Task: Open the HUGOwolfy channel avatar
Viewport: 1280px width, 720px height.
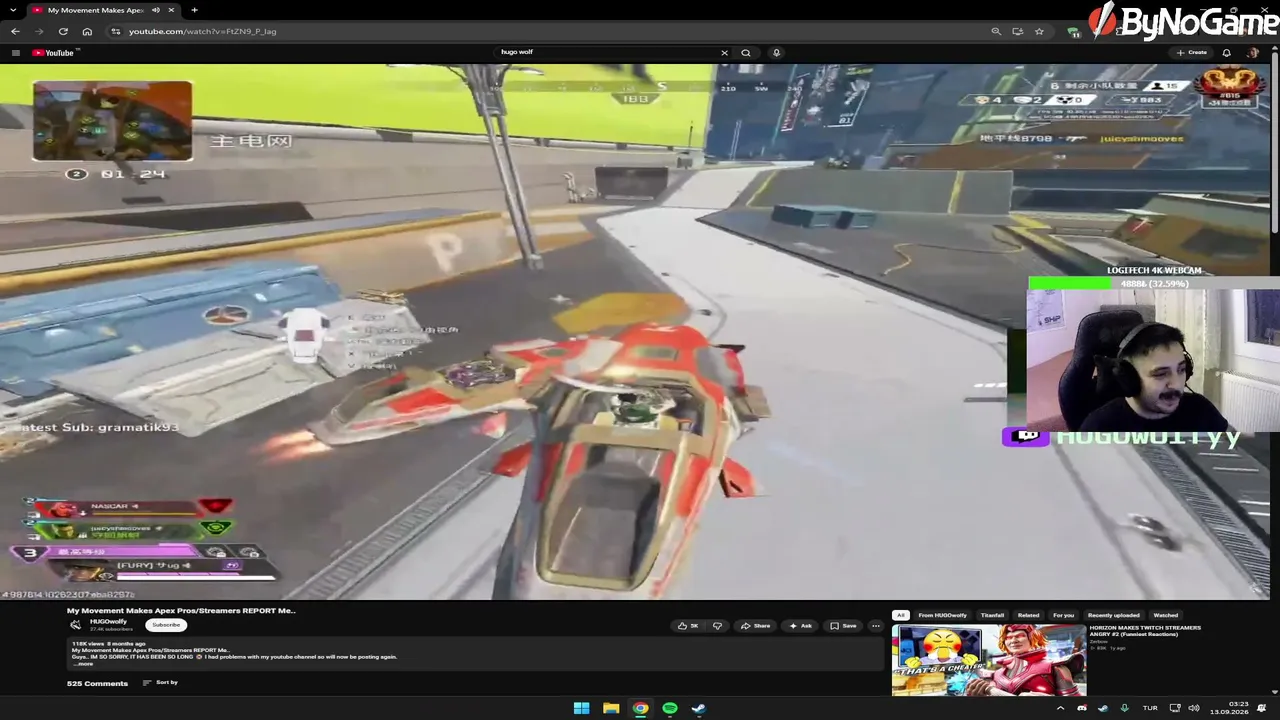Action: coord(75,625)
